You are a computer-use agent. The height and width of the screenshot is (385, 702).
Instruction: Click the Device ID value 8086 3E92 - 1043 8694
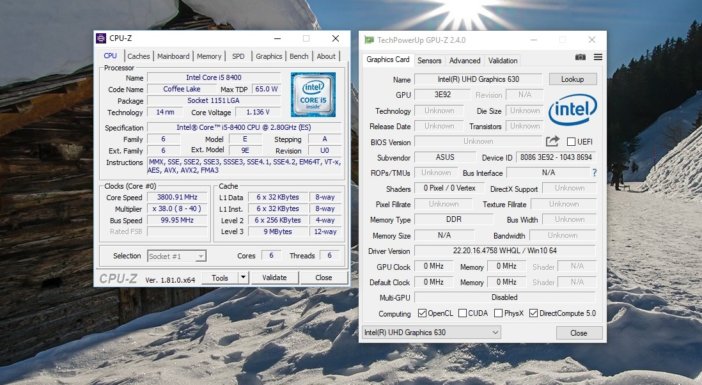click(x=556, y=157)
